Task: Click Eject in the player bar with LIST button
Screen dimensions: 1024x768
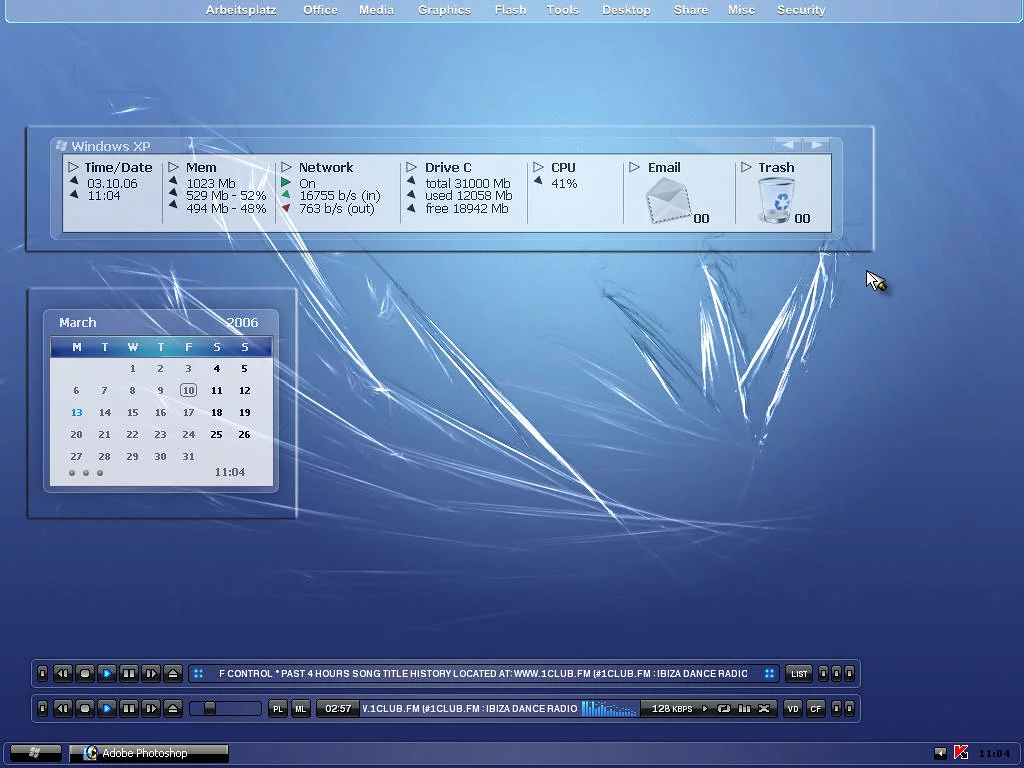Action: point(173,674)
